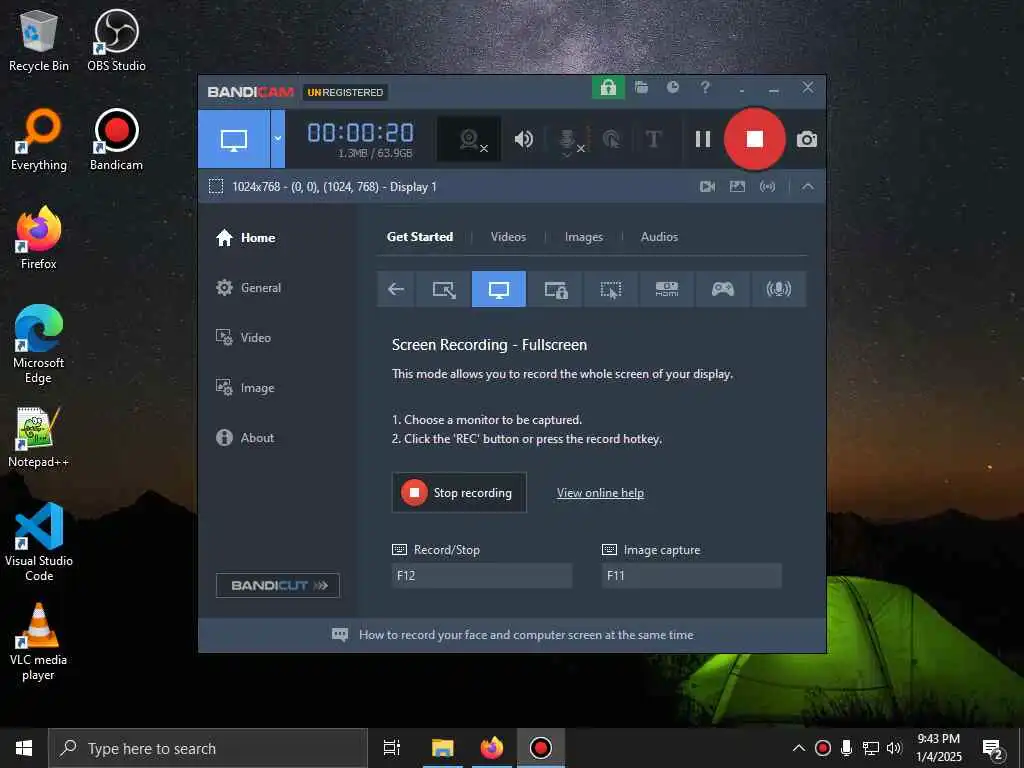Click the Image capture hotkey field F11
The image size is (1024, 768).
coord(692,575)
